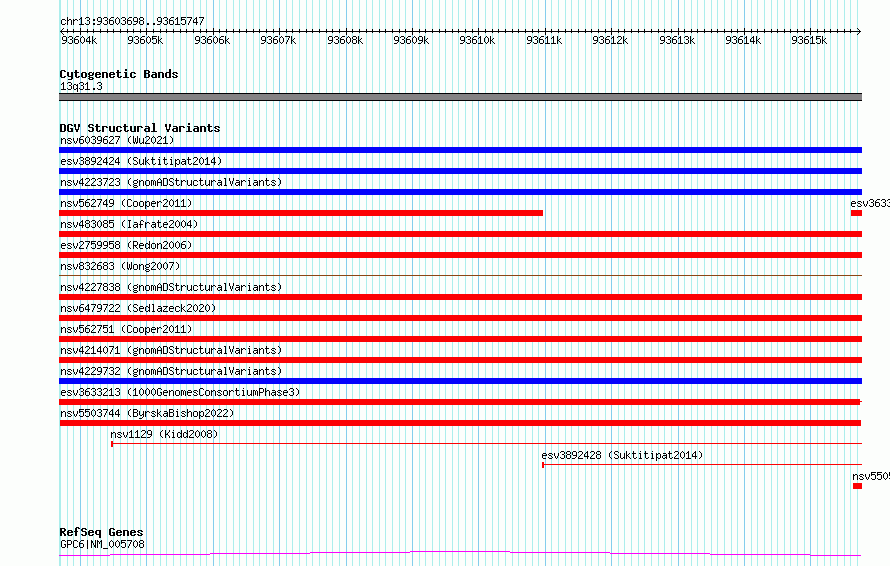
Task: Open the GPC6|NM_005708 gene label
Action: [102, 544]
